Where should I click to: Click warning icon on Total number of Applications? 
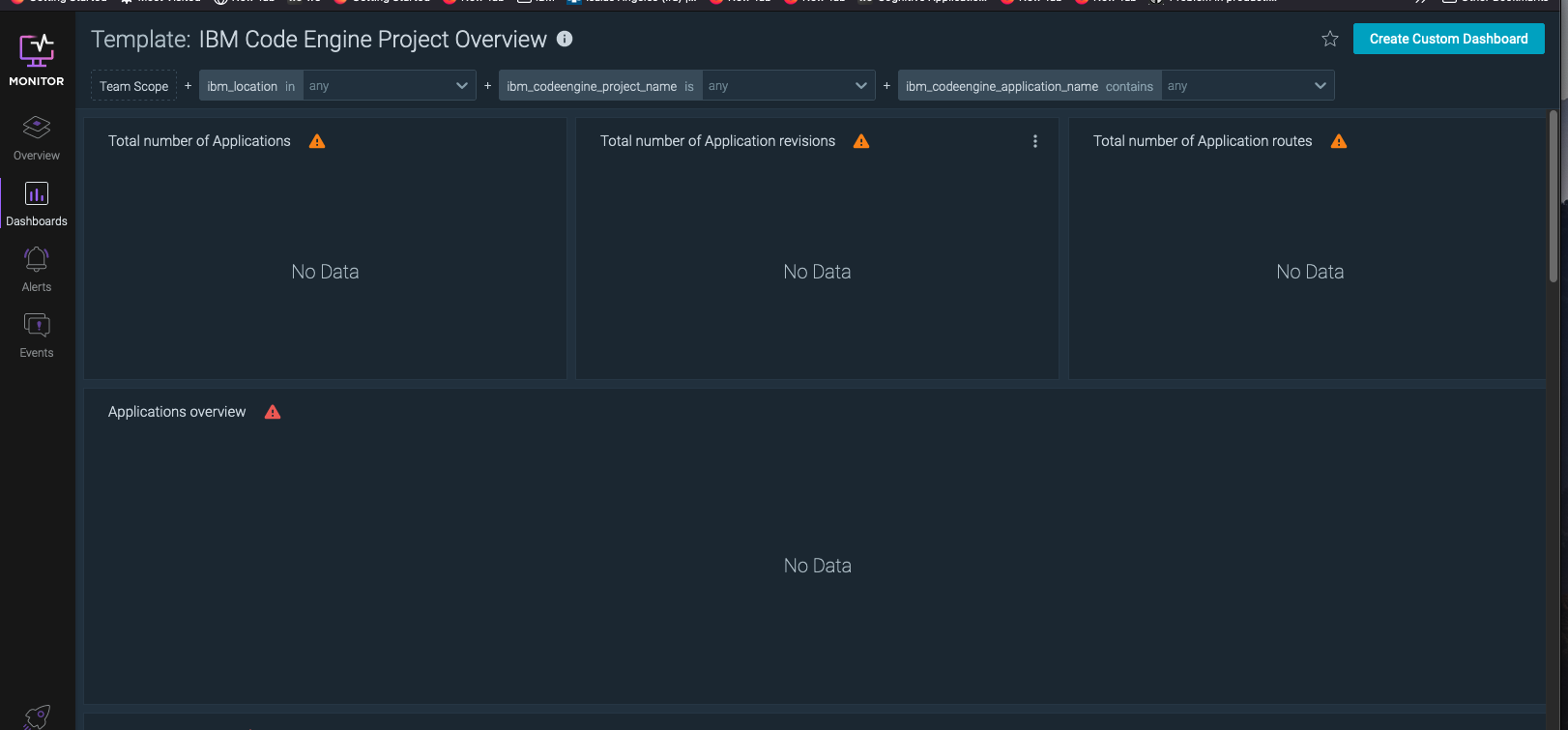click(x=317, y=141)
